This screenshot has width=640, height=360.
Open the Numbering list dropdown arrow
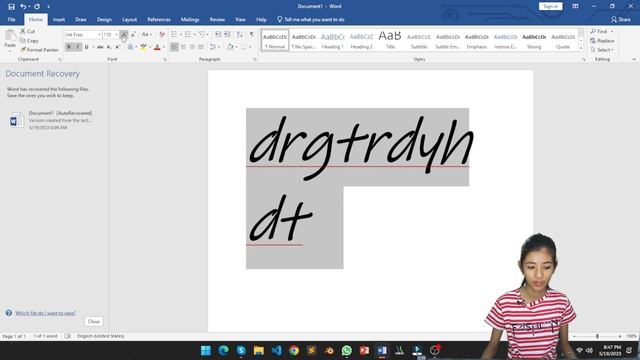pos(194,35)
